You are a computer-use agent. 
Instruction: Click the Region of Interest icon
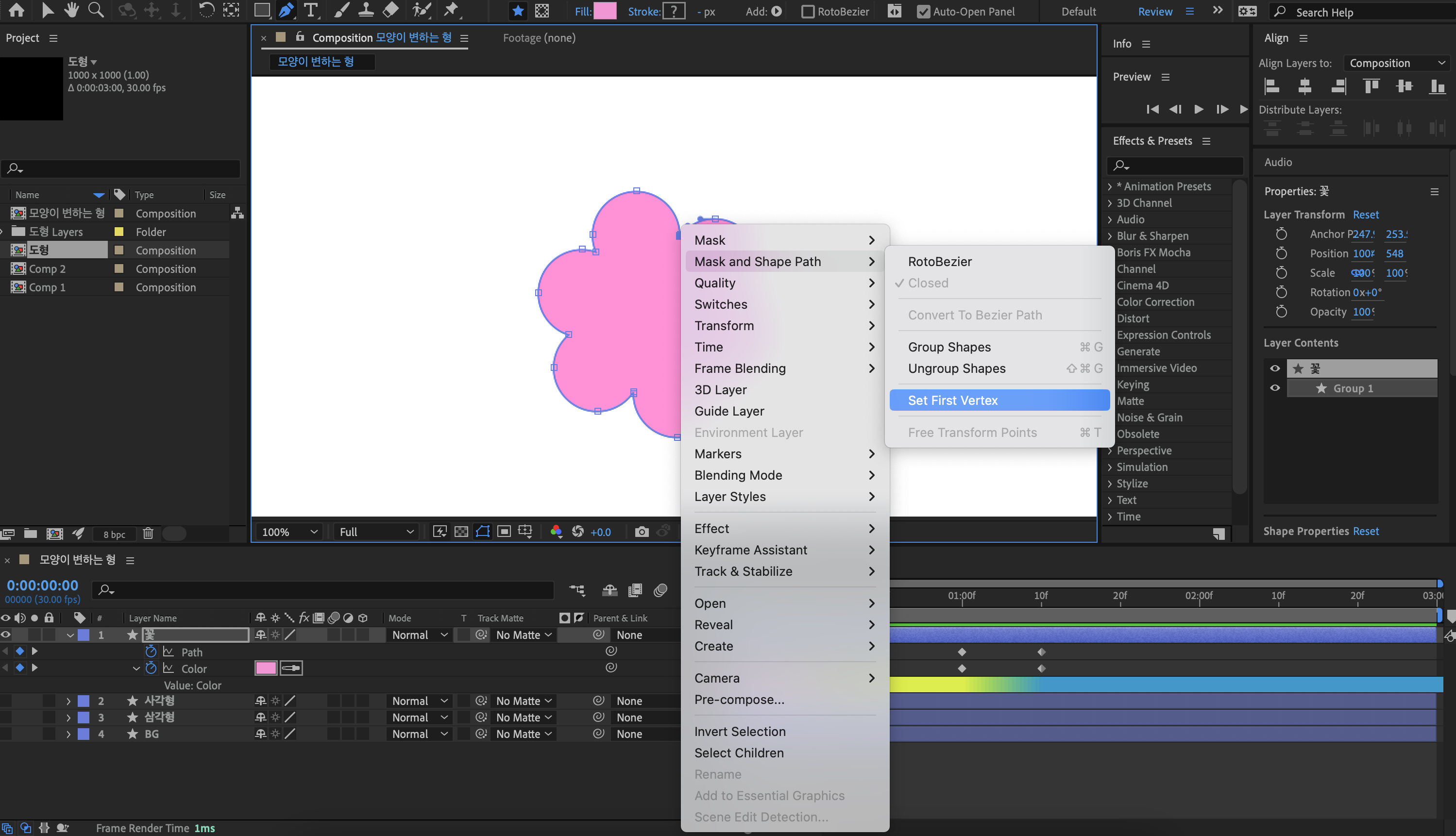pyautogui.click(x=504, y=532)
